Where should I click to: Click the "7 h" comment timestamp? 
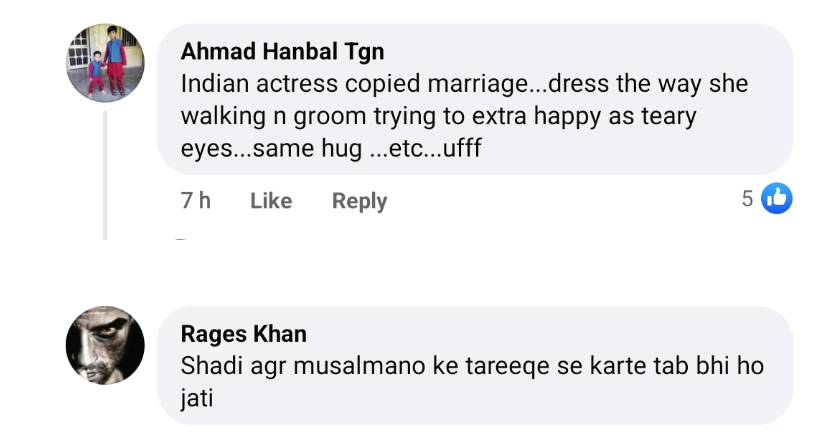(196, 201)
